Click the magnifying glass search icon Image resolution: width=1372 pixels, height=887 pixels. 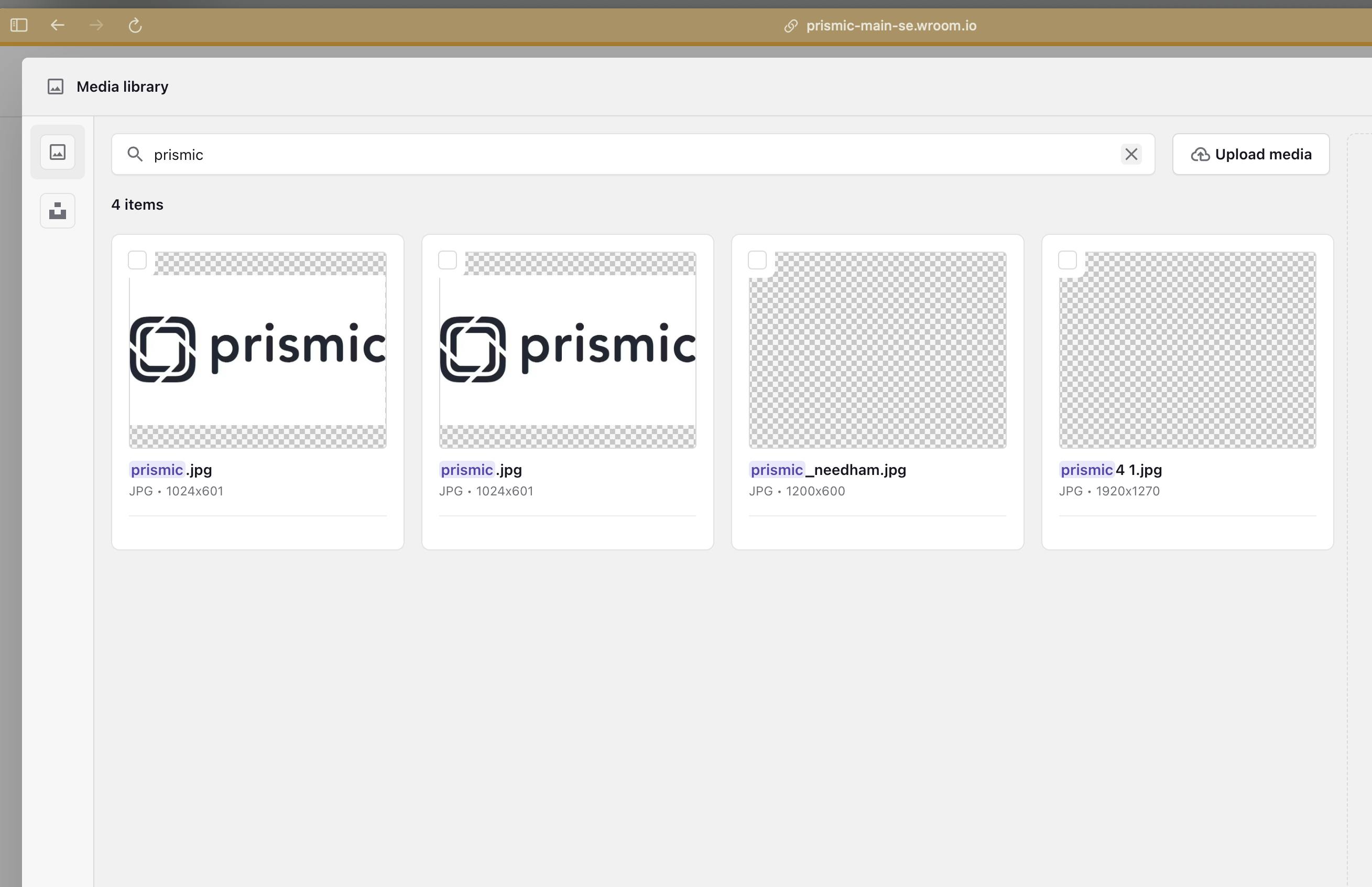tap(135, 154)
